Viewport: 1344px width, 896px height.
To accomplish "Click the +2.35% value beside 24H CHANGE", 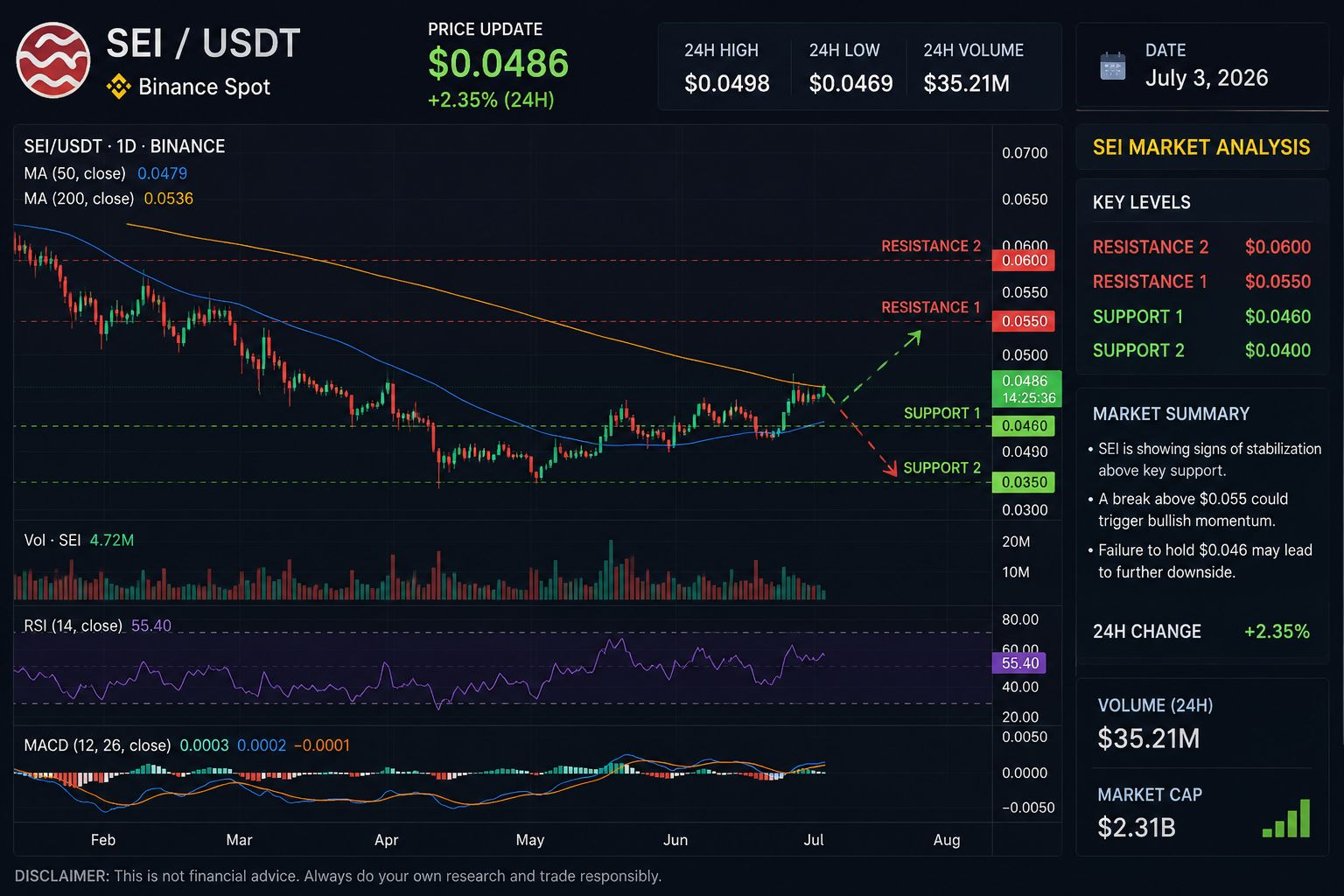I will coord(1277,632).
